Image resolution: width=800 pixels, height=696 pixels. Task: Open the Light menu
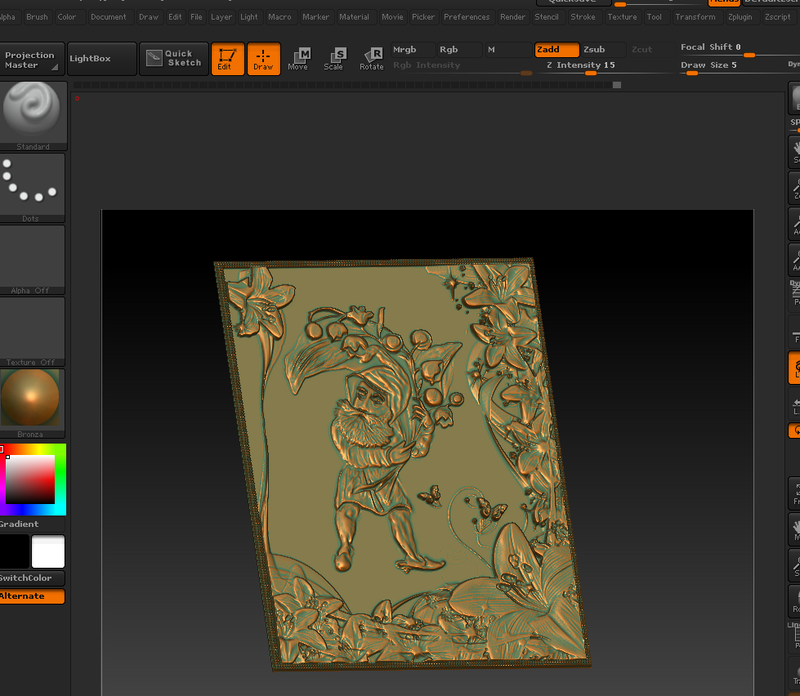pos(249,17)
